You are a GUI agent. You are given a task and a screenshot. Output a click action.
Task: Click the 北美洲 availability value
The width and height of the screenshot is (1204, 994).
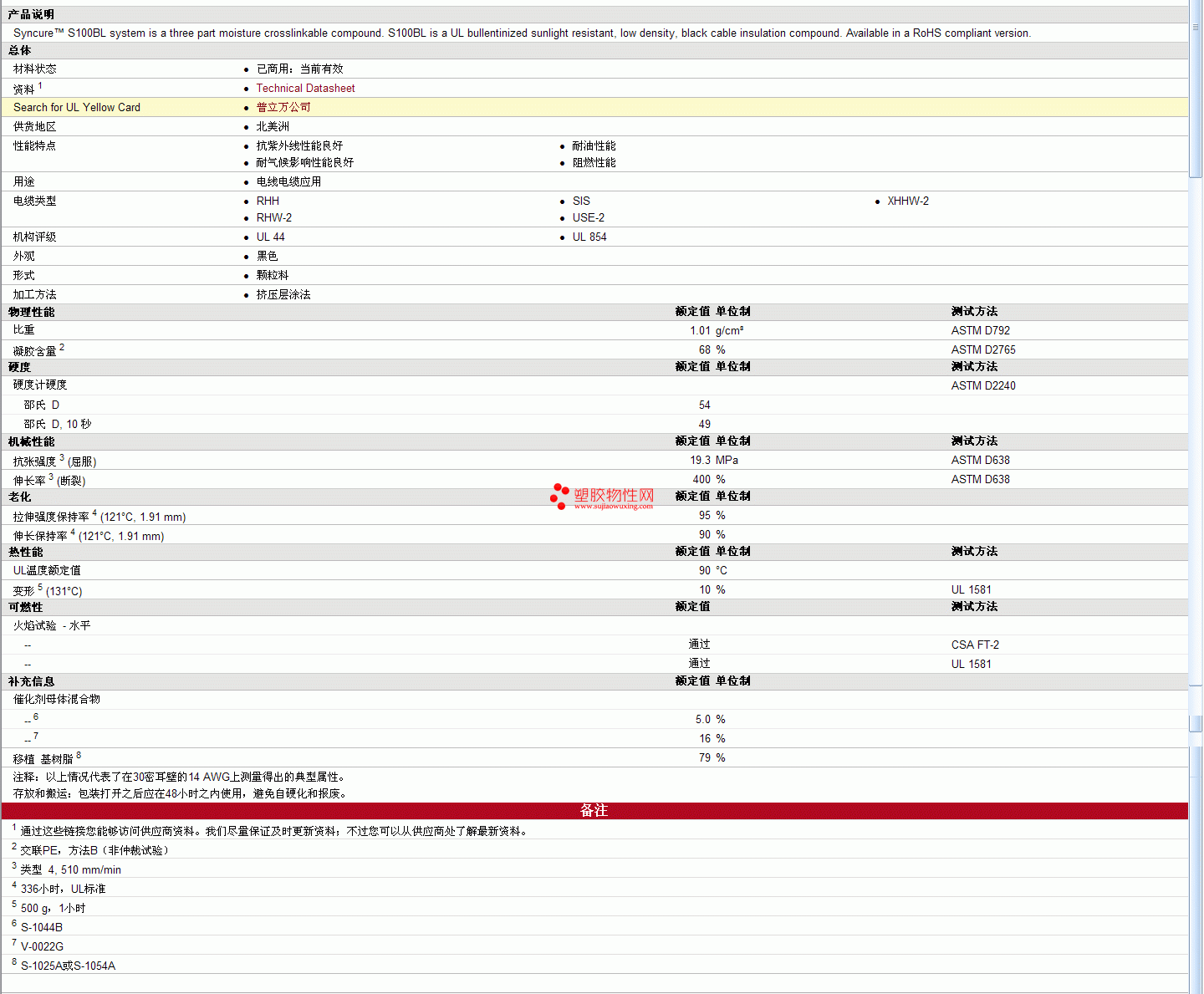coord(273,126)
